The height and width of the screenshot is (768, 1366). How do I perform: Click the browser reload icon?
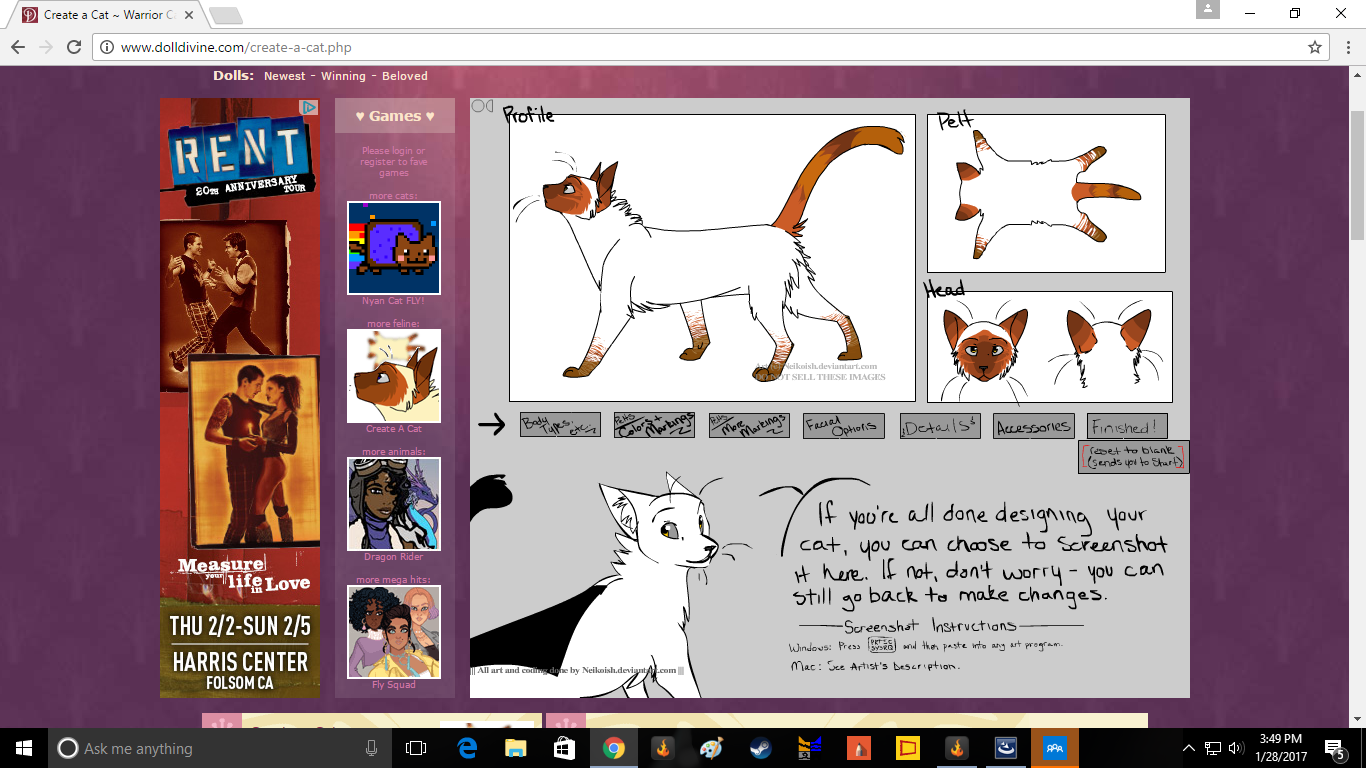pyautogui.click(x=74, y=47)
